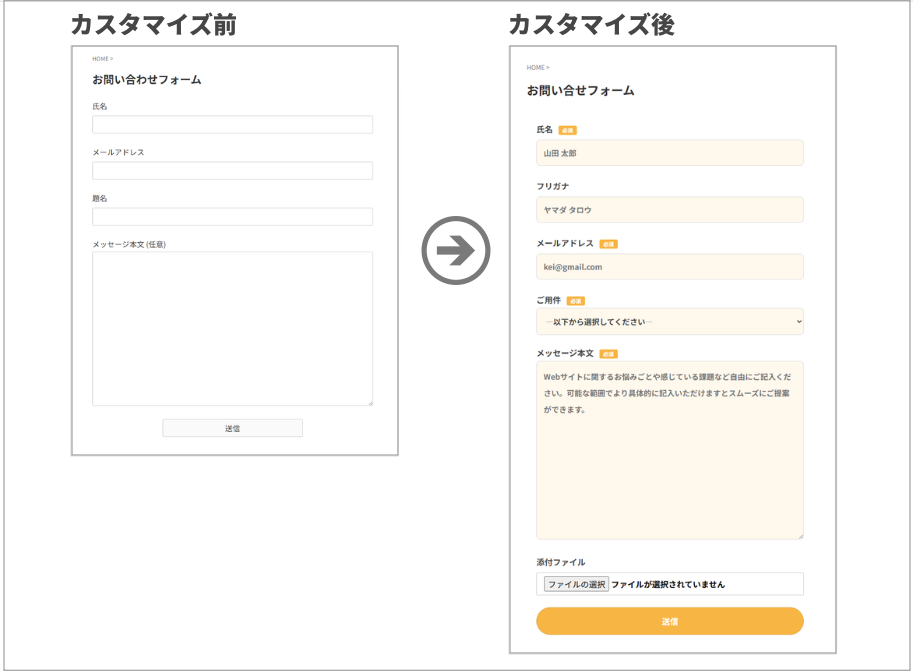Click resize handle of the beige message textarea
Image resolution: width=913 pixels, height=671 pixels.
pyautogui.click(x=799, y=535)
